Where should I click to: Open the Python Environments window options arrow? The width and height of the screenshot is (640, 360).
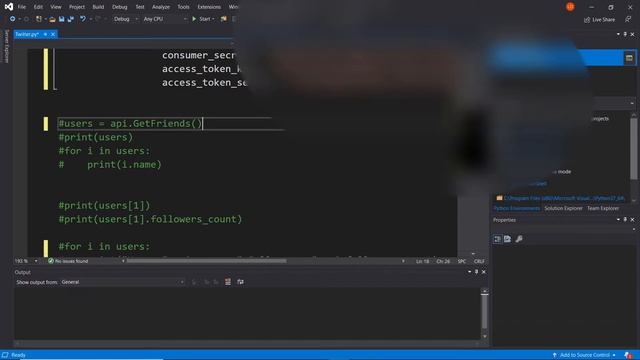click(x=618, y=34)
